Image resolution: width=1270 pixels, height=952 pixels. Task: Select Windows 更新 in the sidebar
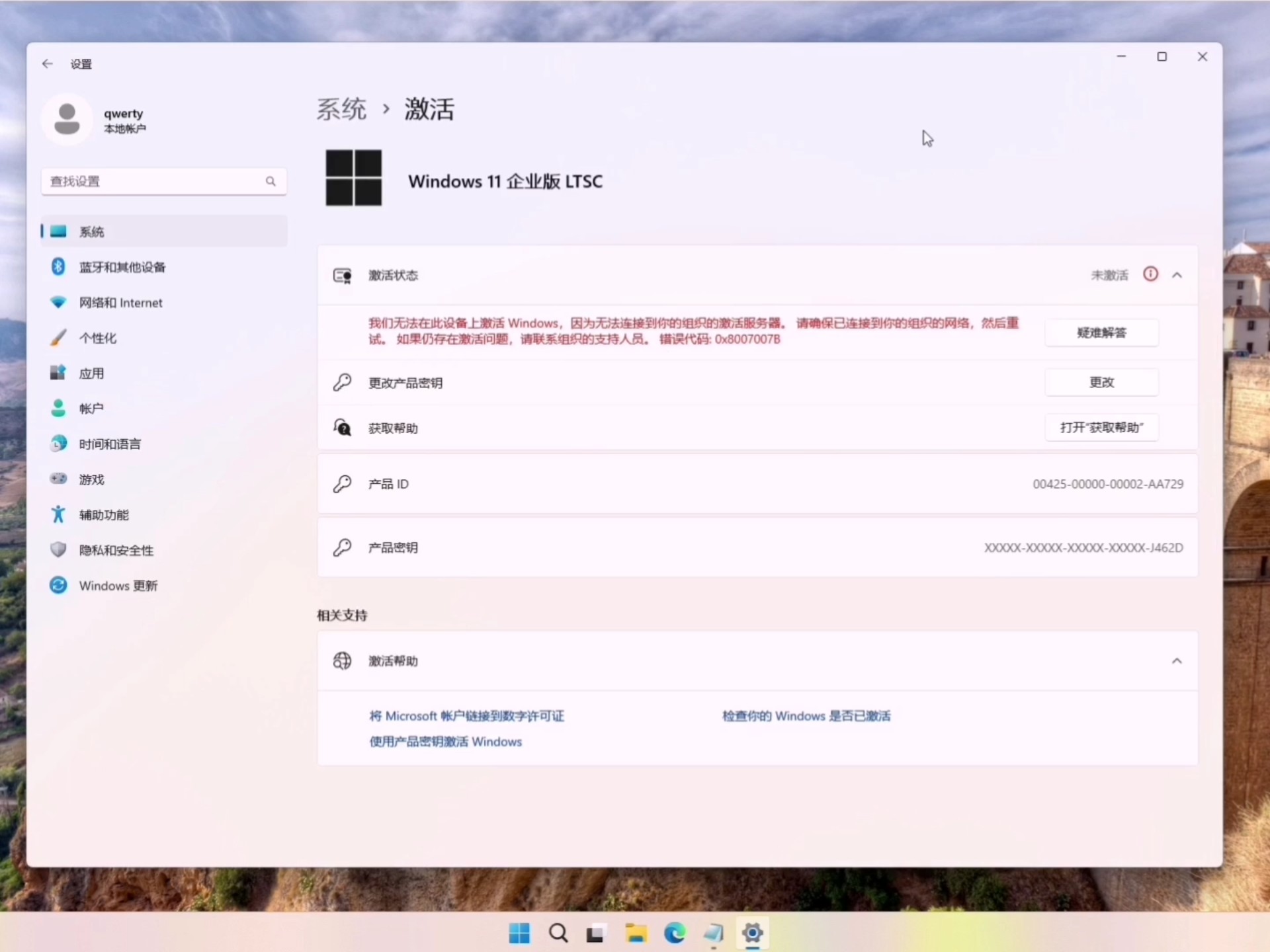164,586
